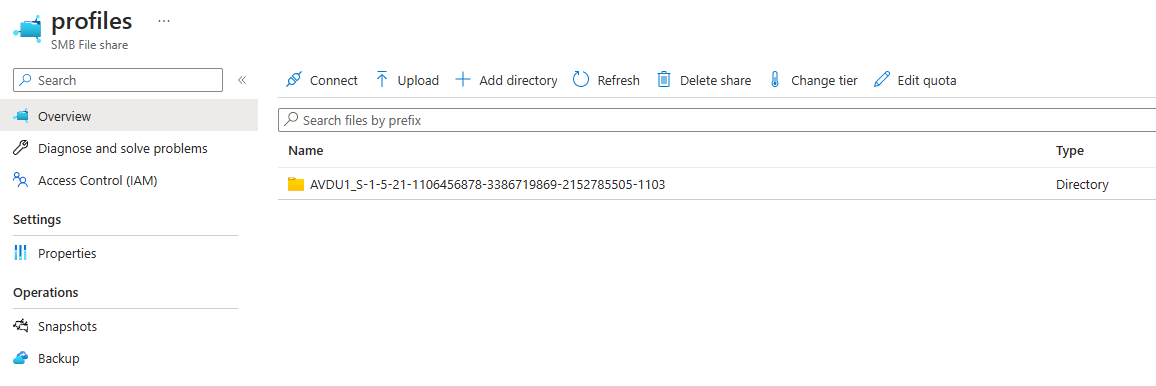1156x386 pixels.
Task: Sort by the Name column header
Action: click(x=305, y=151)
